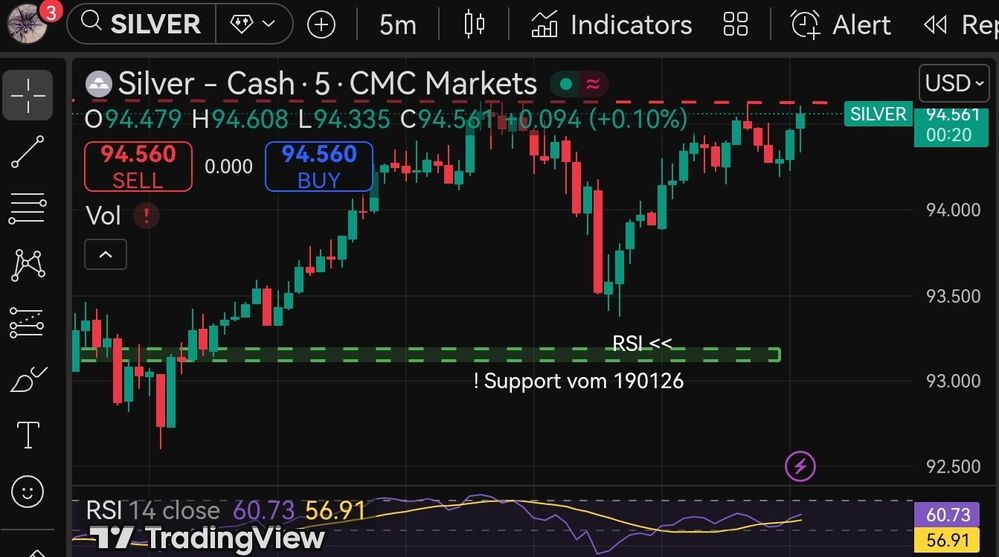Open the SILVER symbol search
Image resolution: width=999 pixels, height=557 pixels.
141,24
